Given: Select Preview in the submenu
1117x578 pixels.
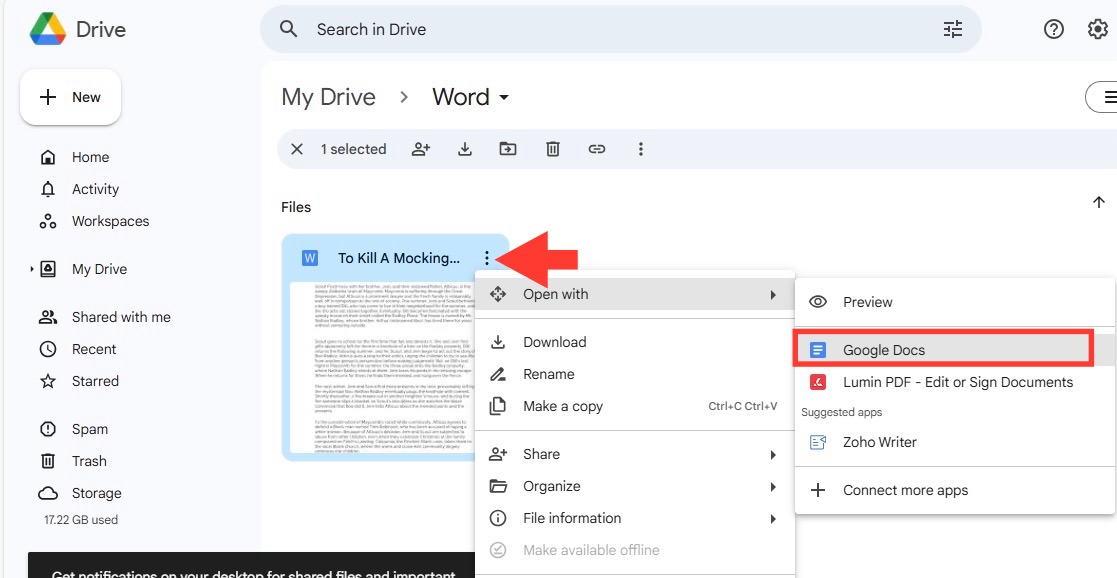Looking at the screenshot, I should pyautogui.click(x=955, y=302).
